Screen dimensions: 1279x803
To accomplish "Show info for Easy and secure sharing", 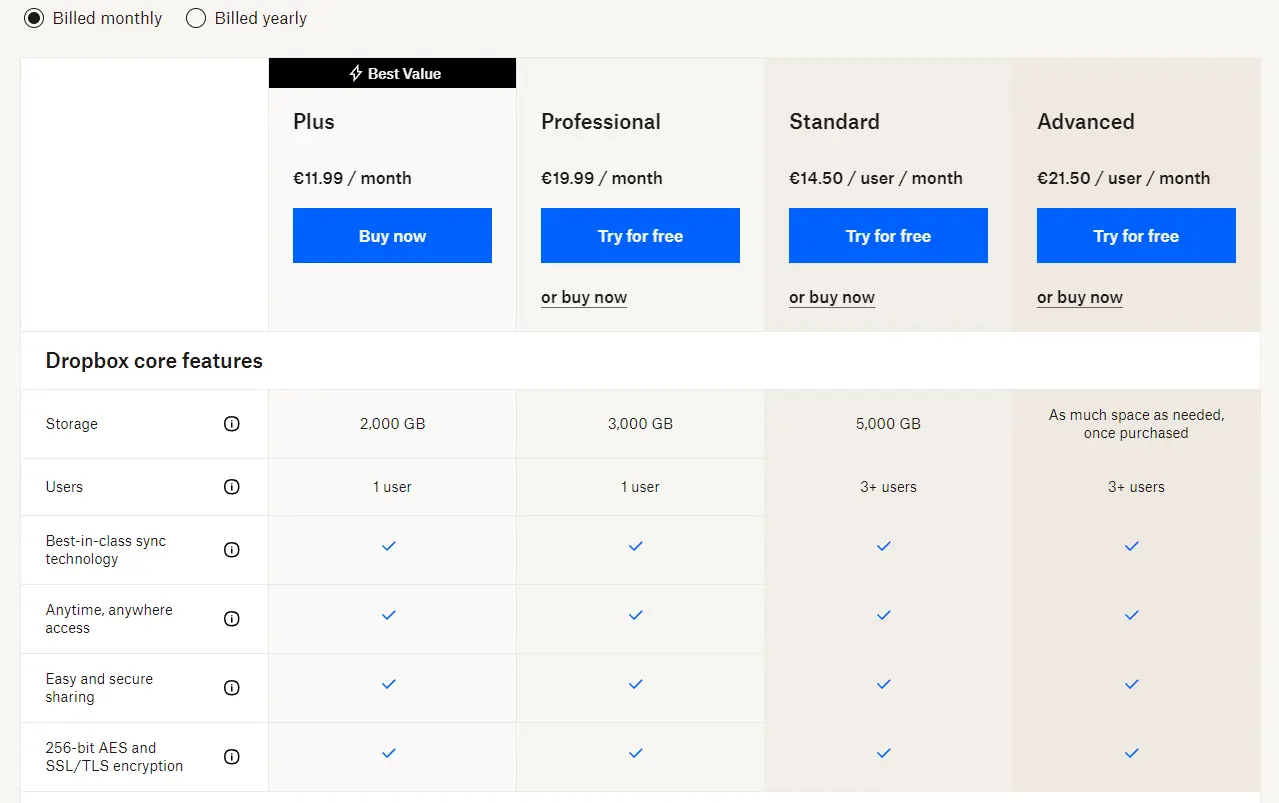I will click(232, 688).
